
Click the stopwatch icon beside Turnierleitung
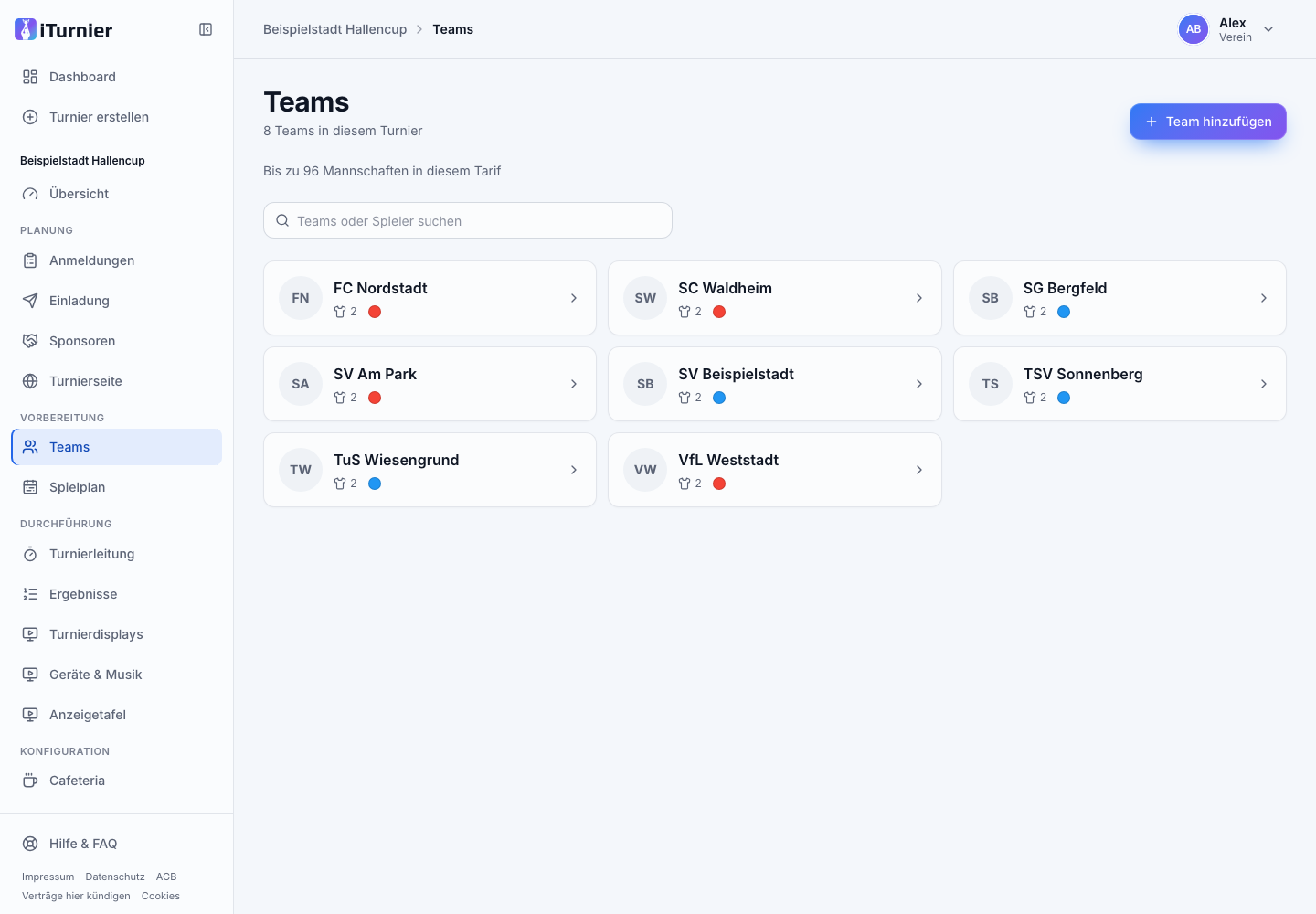[x=30, y=554]
